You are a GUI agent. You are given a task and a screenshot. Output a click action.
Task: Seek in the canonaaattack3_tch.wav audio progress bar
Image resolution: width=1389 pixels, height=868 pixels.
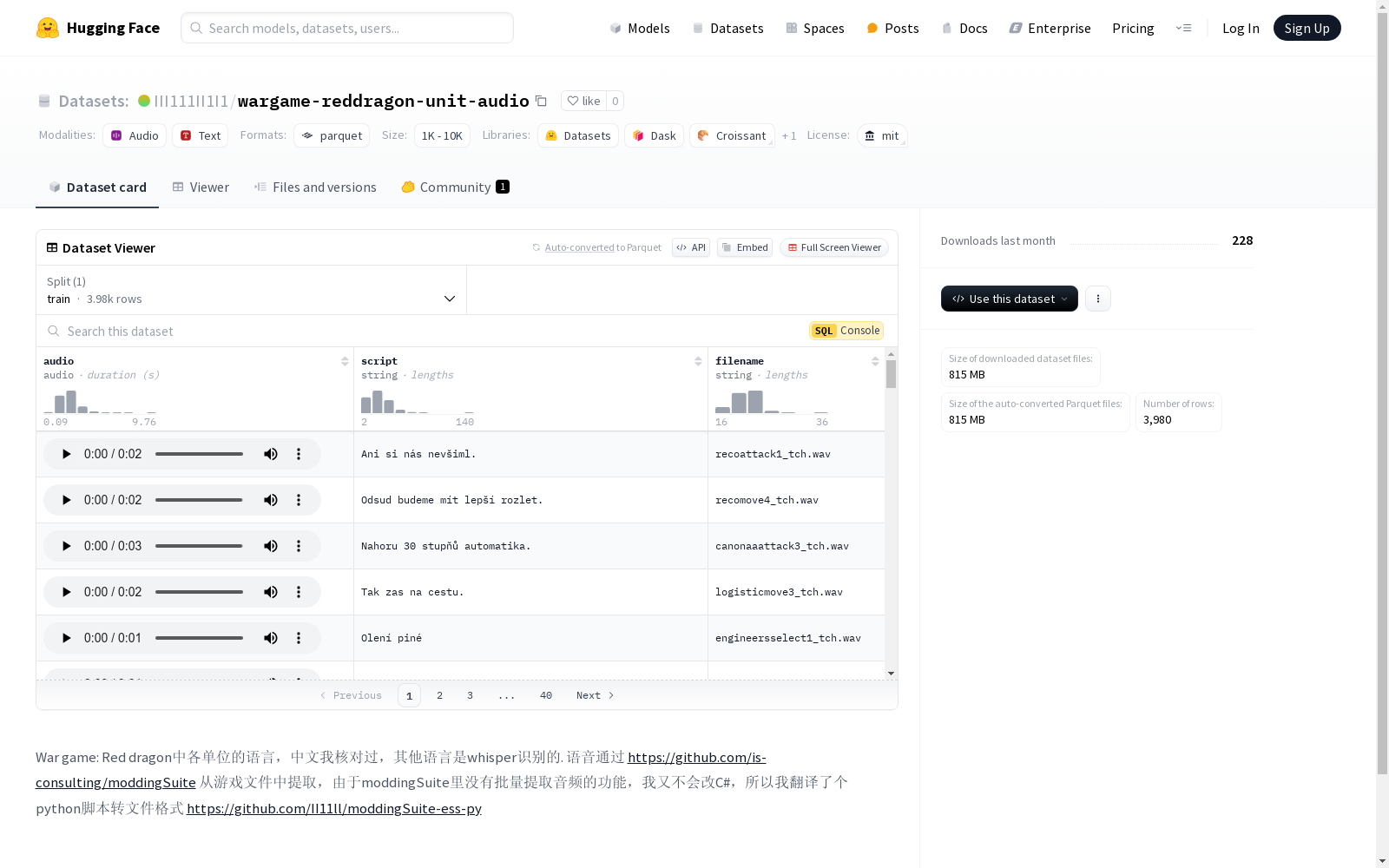(199, 546)
